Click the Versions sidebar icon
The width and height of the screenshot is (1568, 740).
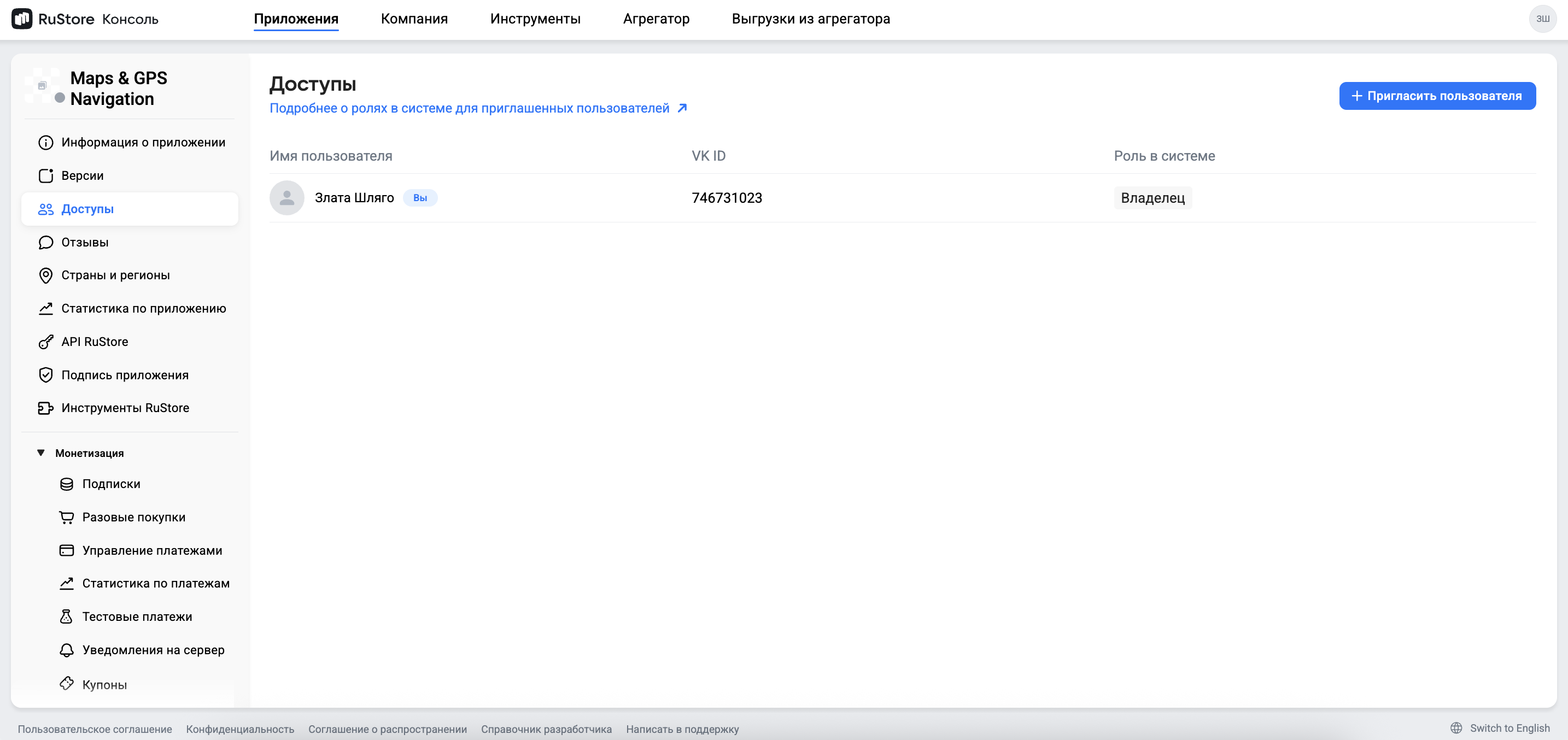(46, 176)
